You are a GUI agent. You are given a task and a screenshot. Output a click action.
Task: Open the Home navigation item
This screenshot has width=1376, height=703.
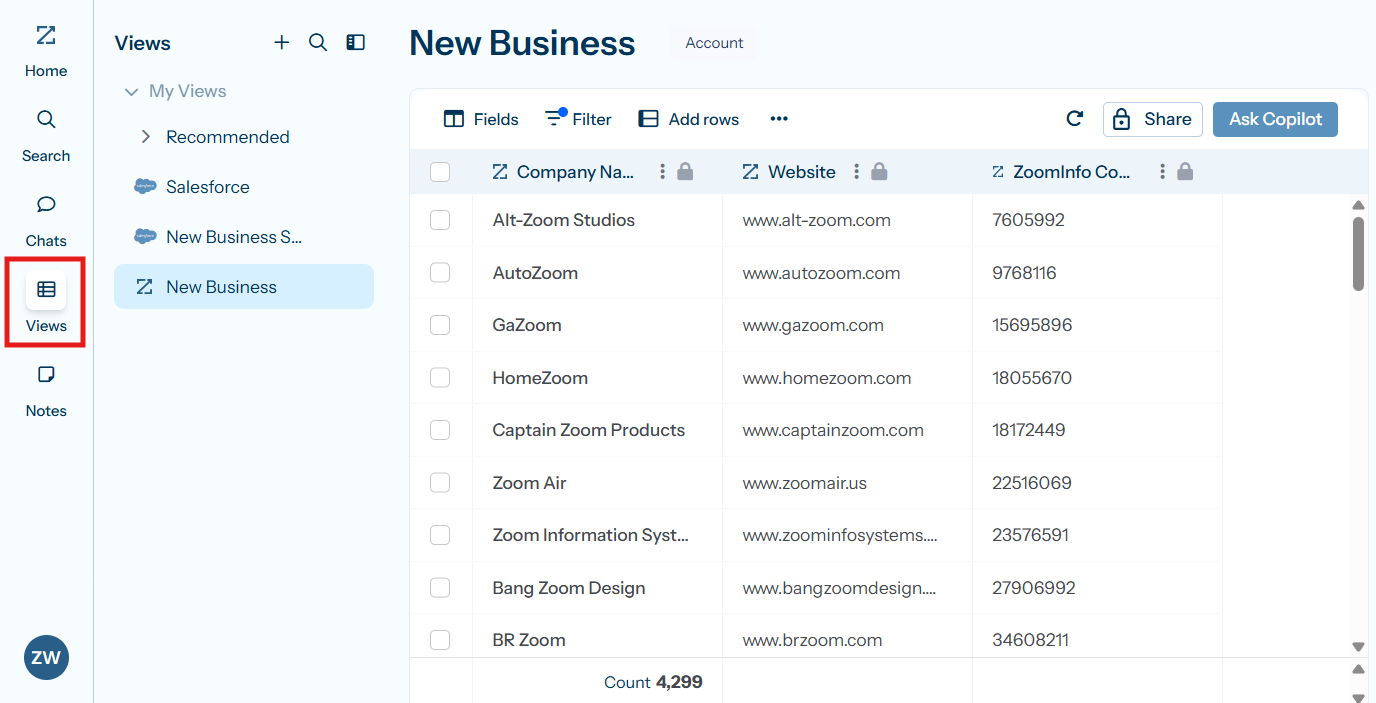46,52
